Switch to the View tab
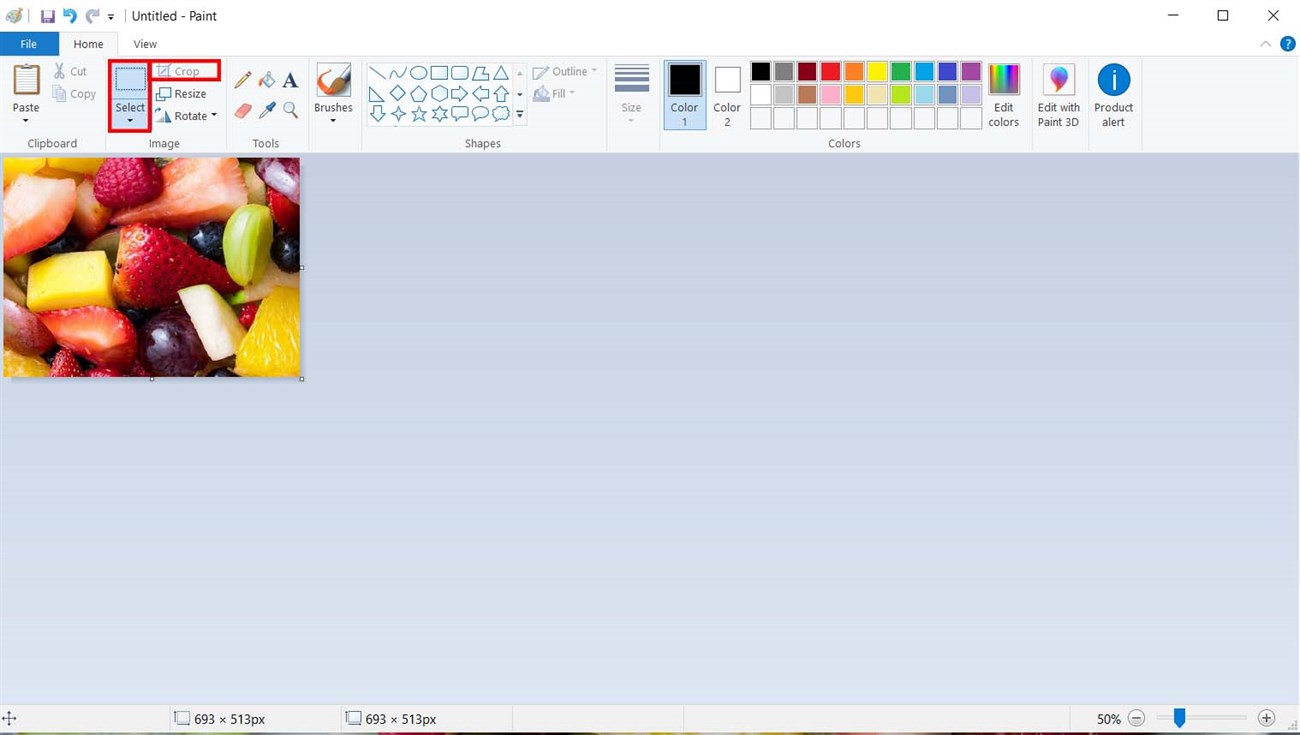Viewport: 1300px width, 735px height. 145,44
